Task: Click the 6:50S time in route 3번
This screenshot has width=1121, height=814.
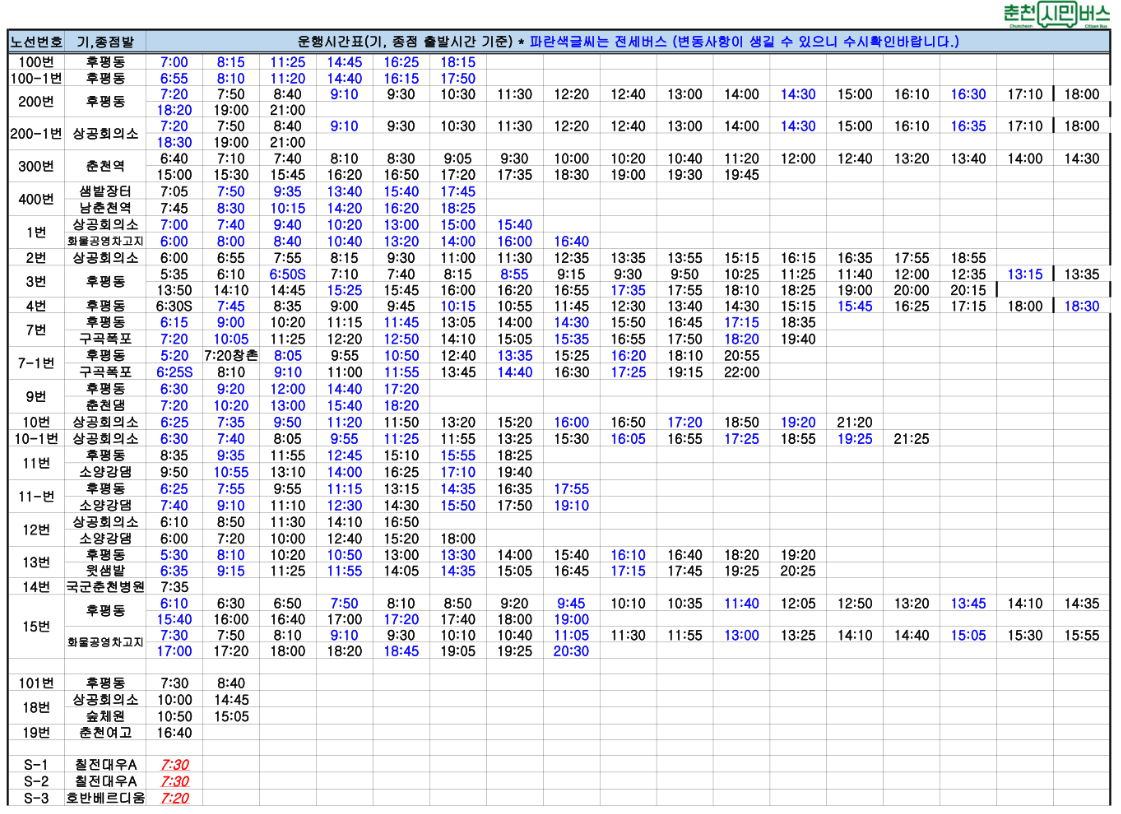Action: pyautogui.click(x=287, y=274)
